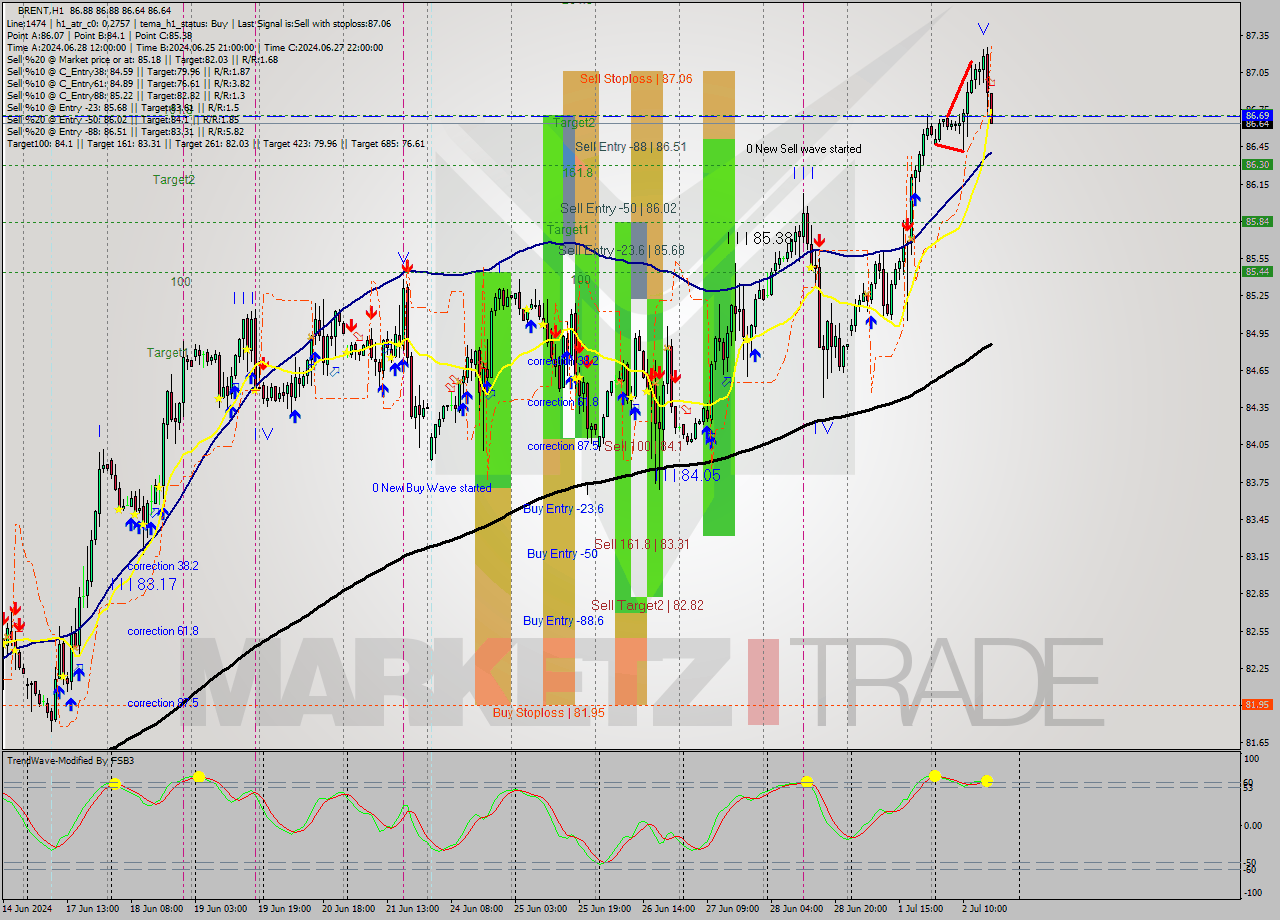This screenshot has height=920, width=1280.
Task: Click the '19 Jun 19:00' time label
Action: 286,909
